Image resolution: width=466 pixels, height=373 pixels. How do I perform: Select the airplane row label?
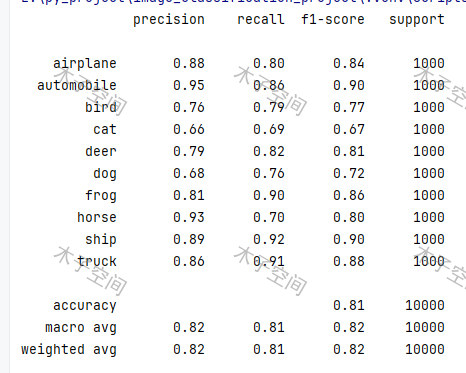pos(85,64)
